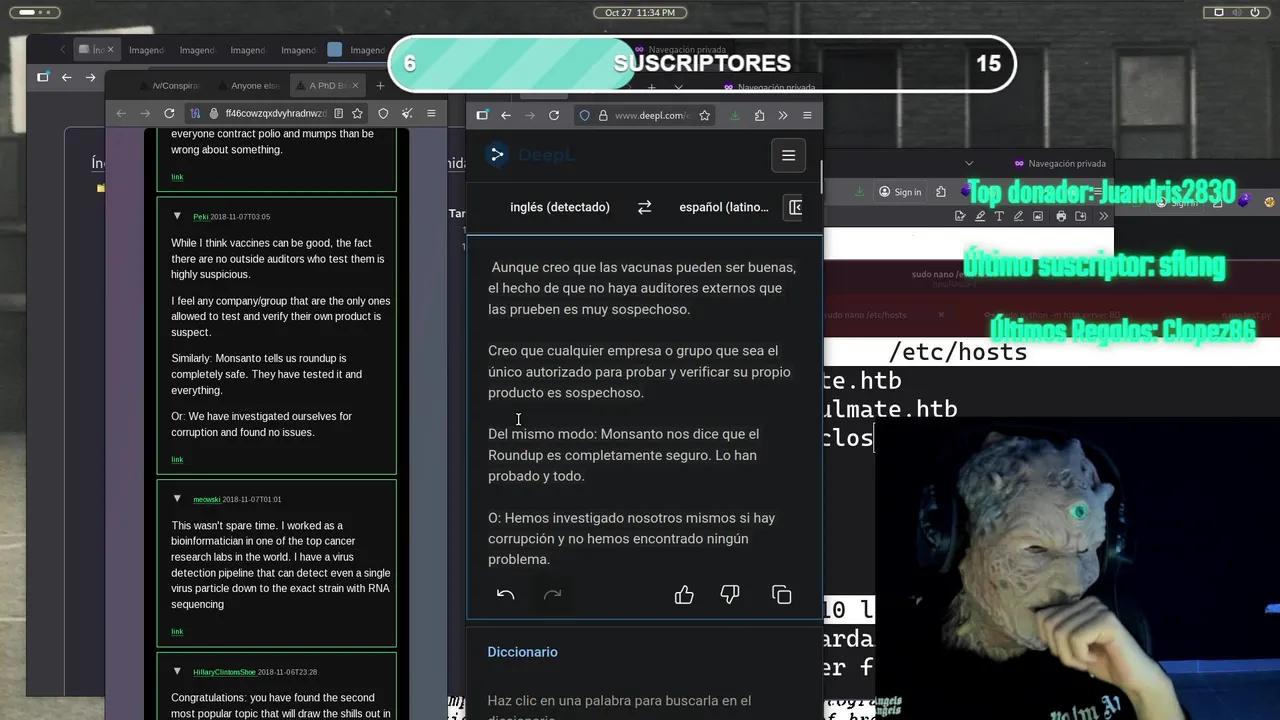Expand the tab list chevron near Navegación privada
The image size is (1280, 720).
[x=968, y=163]
